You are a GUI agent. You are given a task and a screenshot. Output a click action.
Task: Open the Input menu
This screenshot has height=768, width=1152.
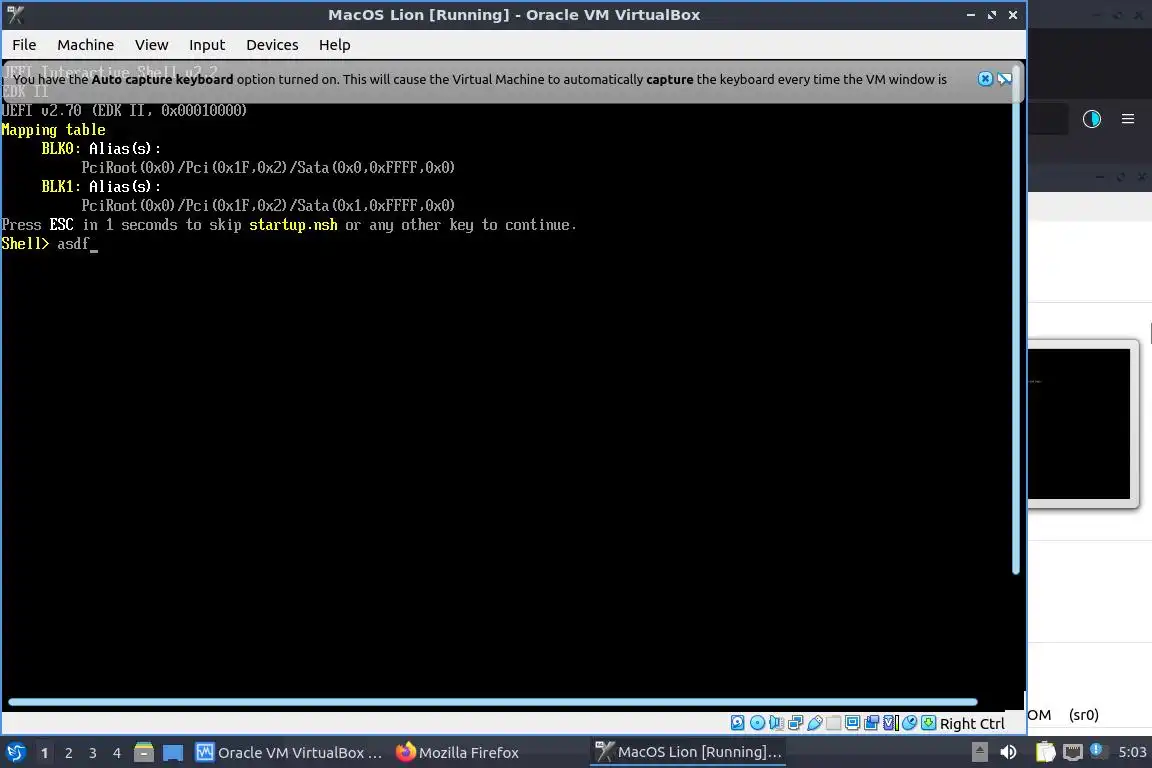coord(207,45)
